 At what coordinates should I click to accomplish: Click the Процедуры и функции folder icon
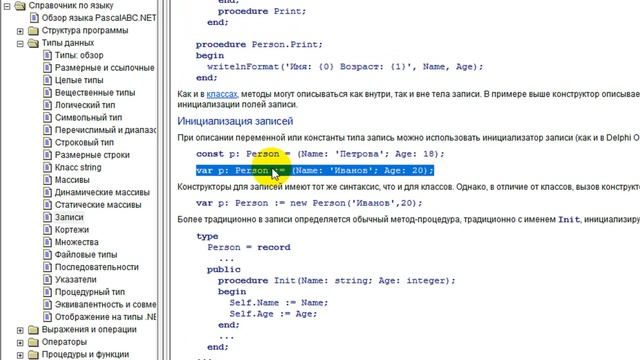click(x=33, y=355)
